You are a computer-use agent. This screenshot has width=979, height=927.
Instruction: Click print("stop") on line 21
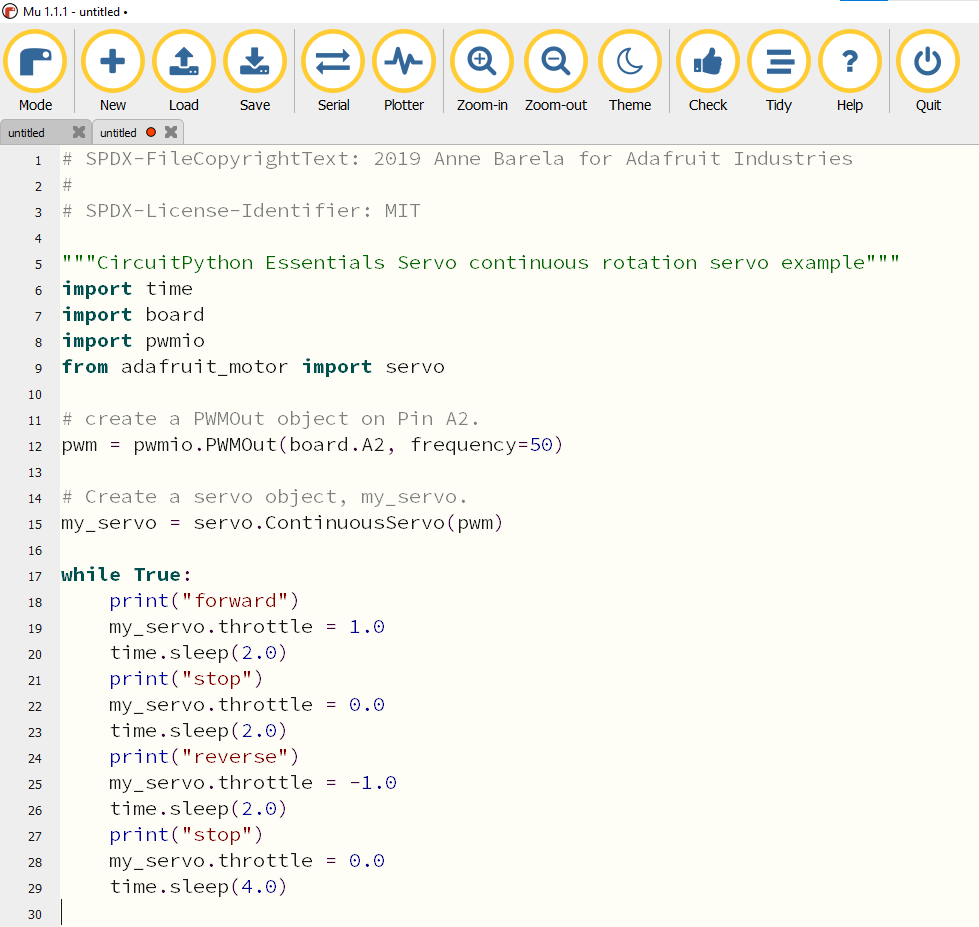186,679
